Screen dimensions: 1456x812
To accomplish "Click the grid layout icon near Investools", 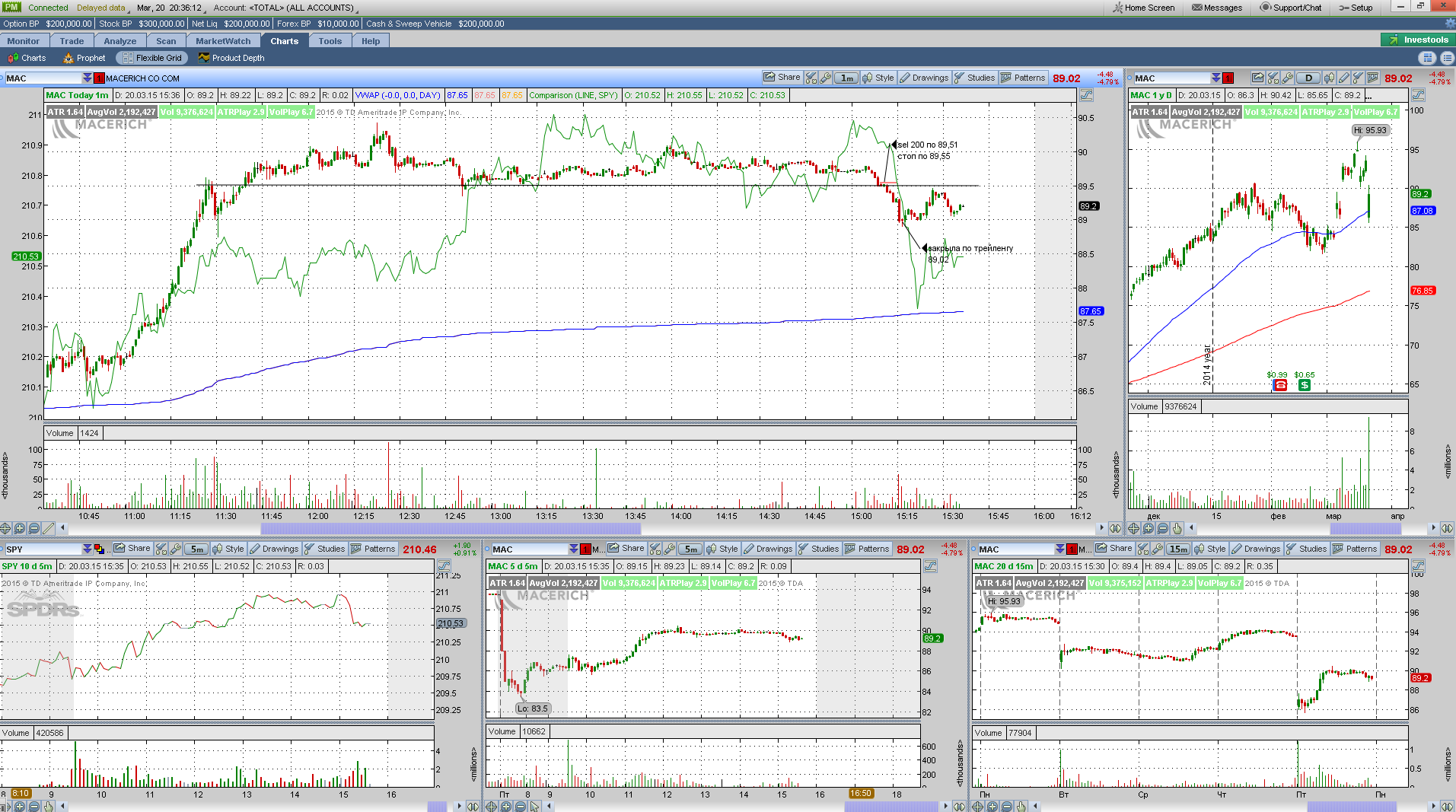I will [1427, 58].
